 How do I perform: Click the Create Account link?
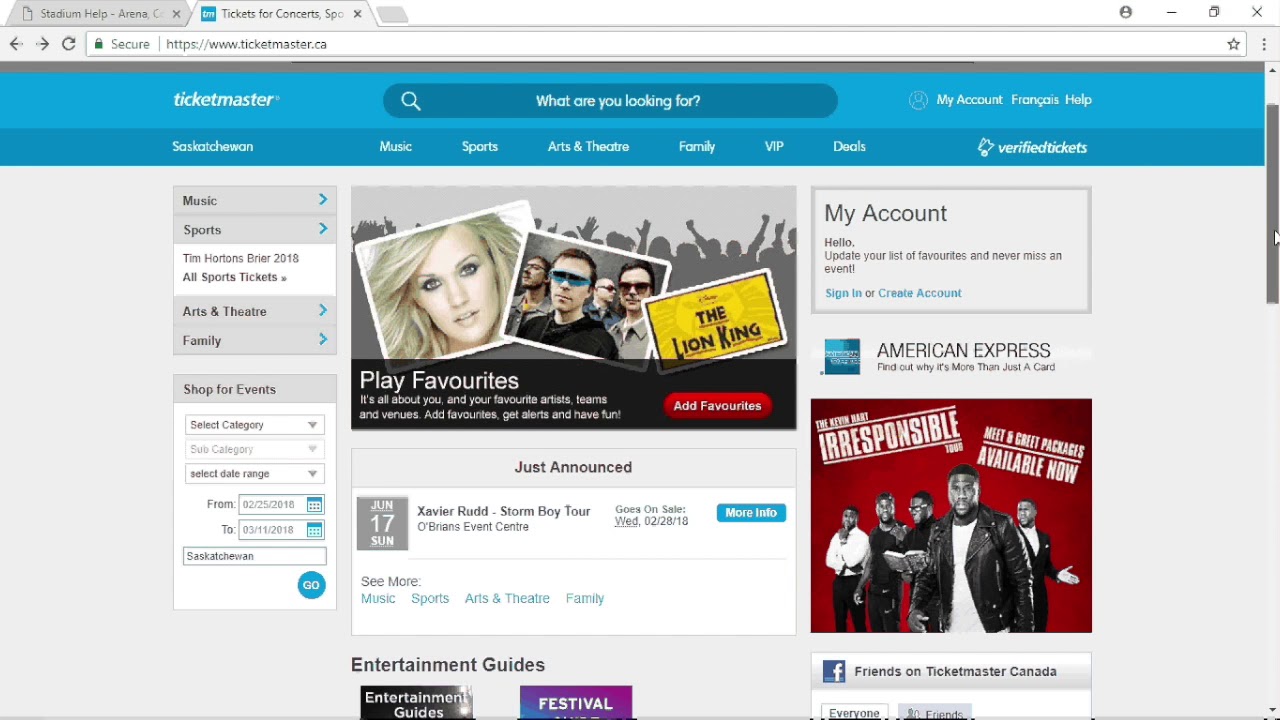[919, 293]
